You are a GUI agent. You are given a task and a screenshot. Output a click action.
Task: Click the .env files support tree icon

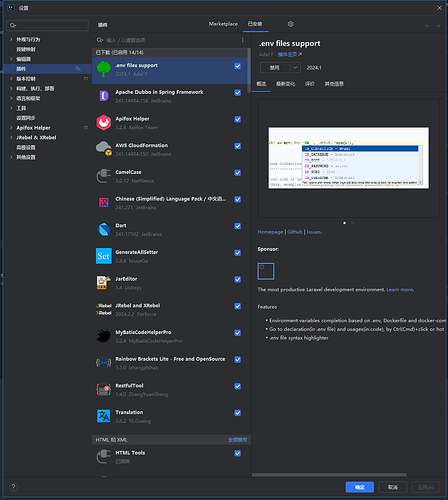(x=104, y=69)
